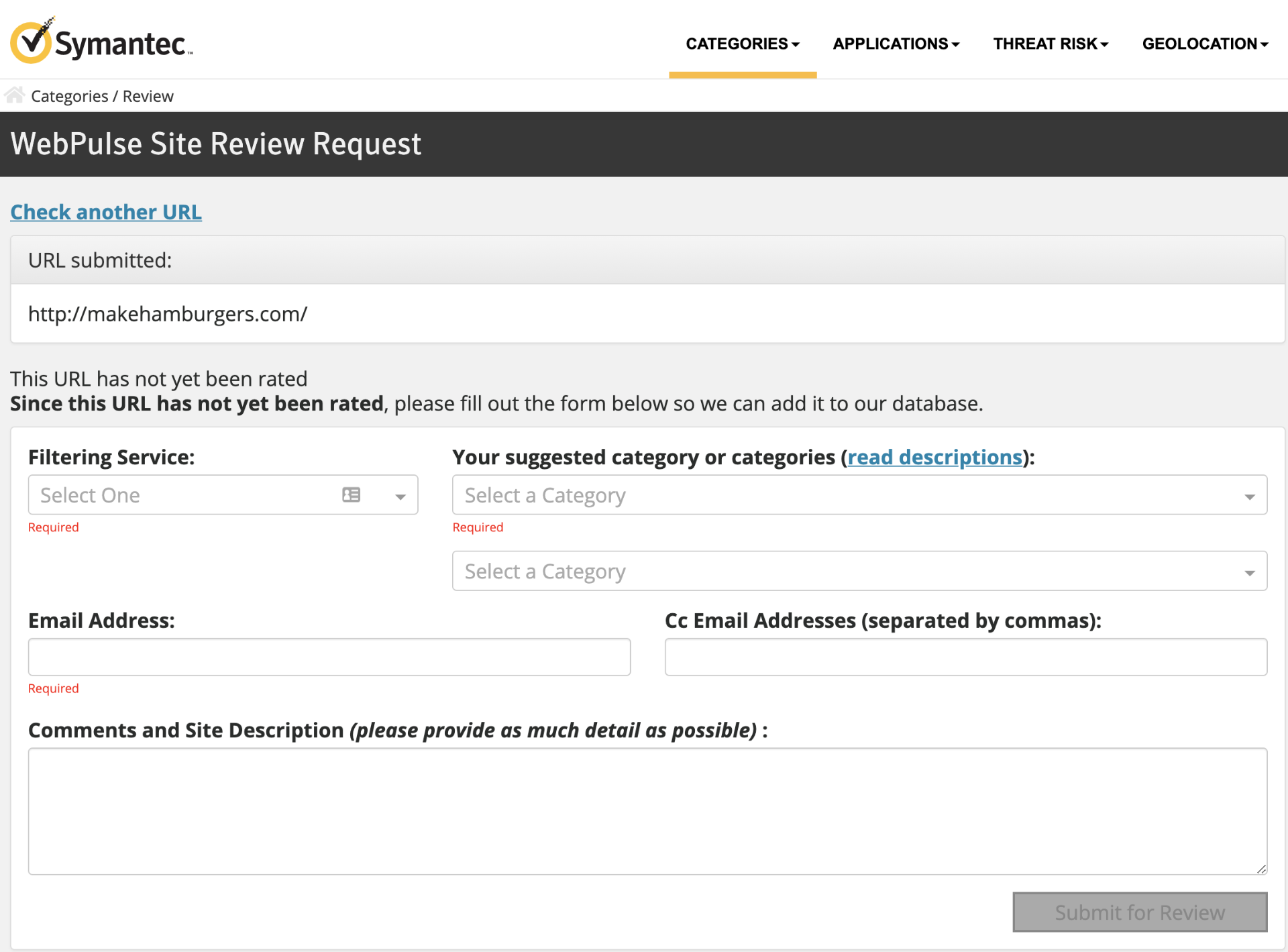Focus the Email Address input field
Viewport: 1288px width, 952px height.
point(329,657)
